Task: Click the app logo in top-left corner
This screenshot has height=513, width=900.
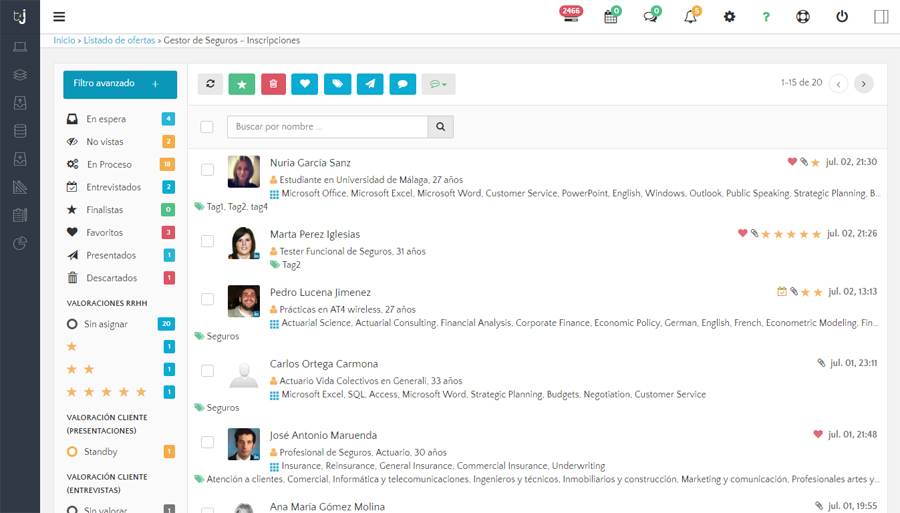Action: [20, 16]
